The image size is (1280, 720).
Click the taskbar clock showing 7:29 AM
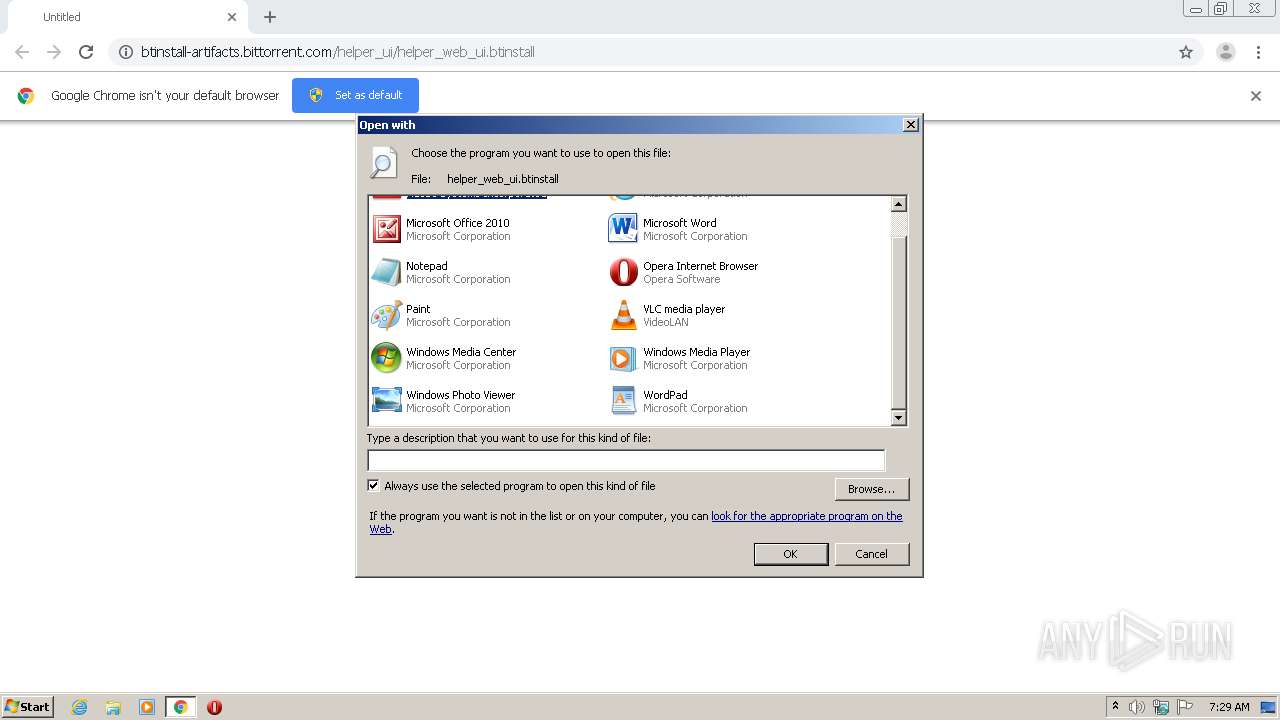click(1229, 707)
